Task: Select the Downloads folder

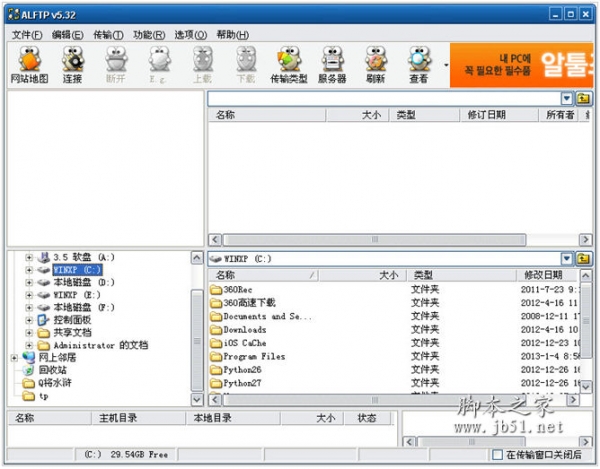Action: click(x=238, y=330)
